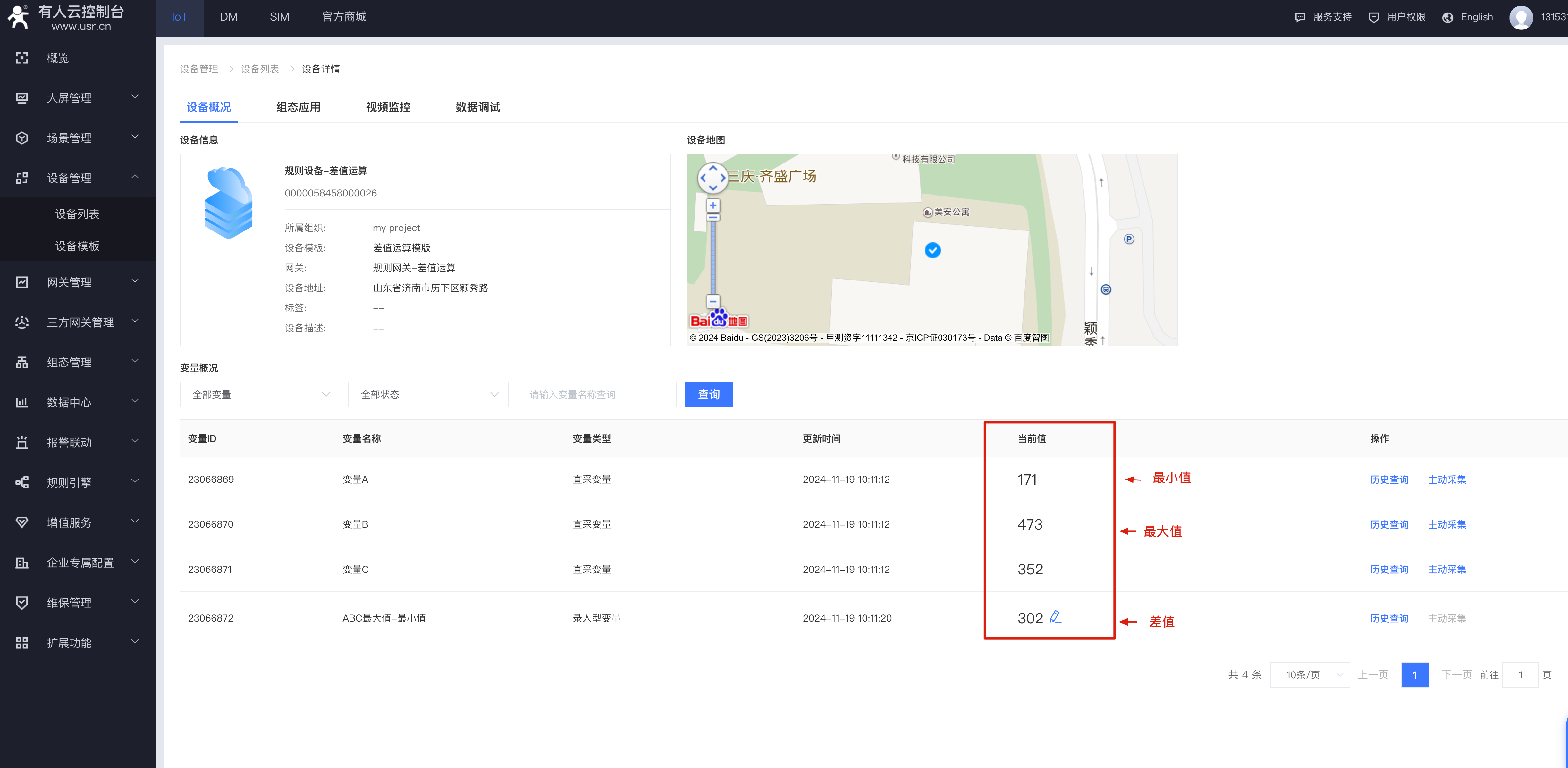The width and height of the screenshot is (1568, 768).
Task: Click 下一页 pagination button
Action: [x=1457, y=675]
